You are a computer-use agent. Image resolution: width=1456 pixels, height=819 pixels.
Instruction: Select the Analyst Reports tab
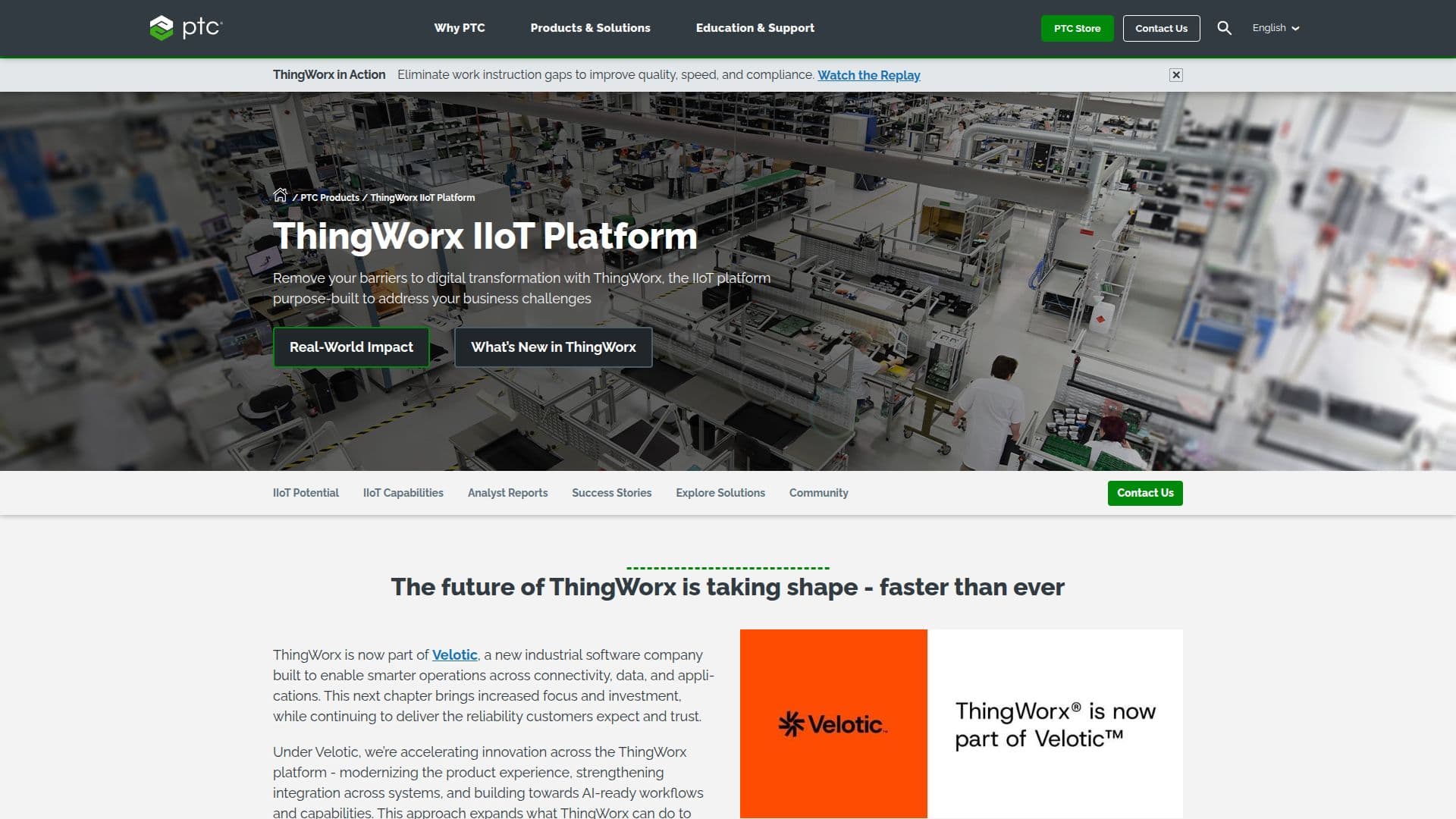point(507,493)
